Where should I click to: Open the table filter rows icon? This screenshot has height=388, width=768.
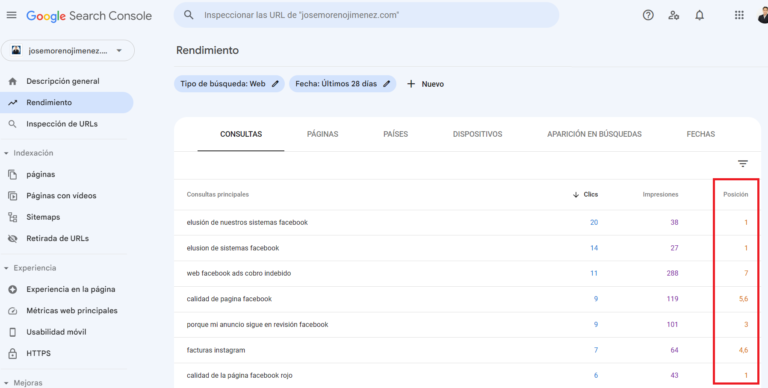point(743,164)
